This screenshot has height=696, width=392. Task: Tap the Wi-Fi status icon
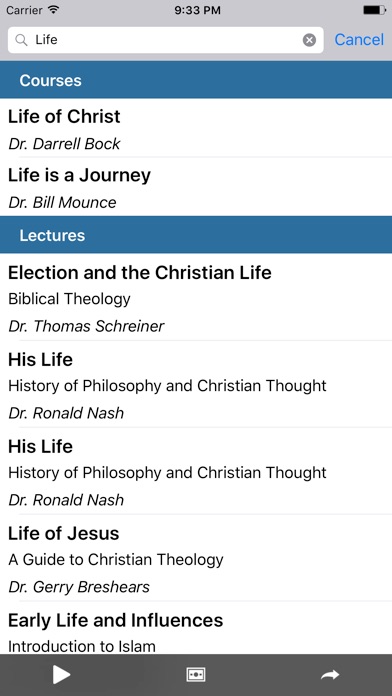[54, 10]
